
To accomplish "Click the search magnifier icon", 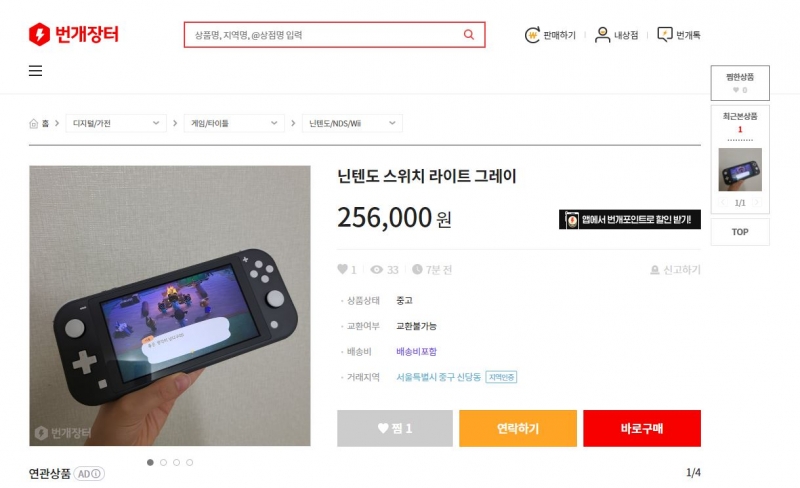I will pos(468,35).
